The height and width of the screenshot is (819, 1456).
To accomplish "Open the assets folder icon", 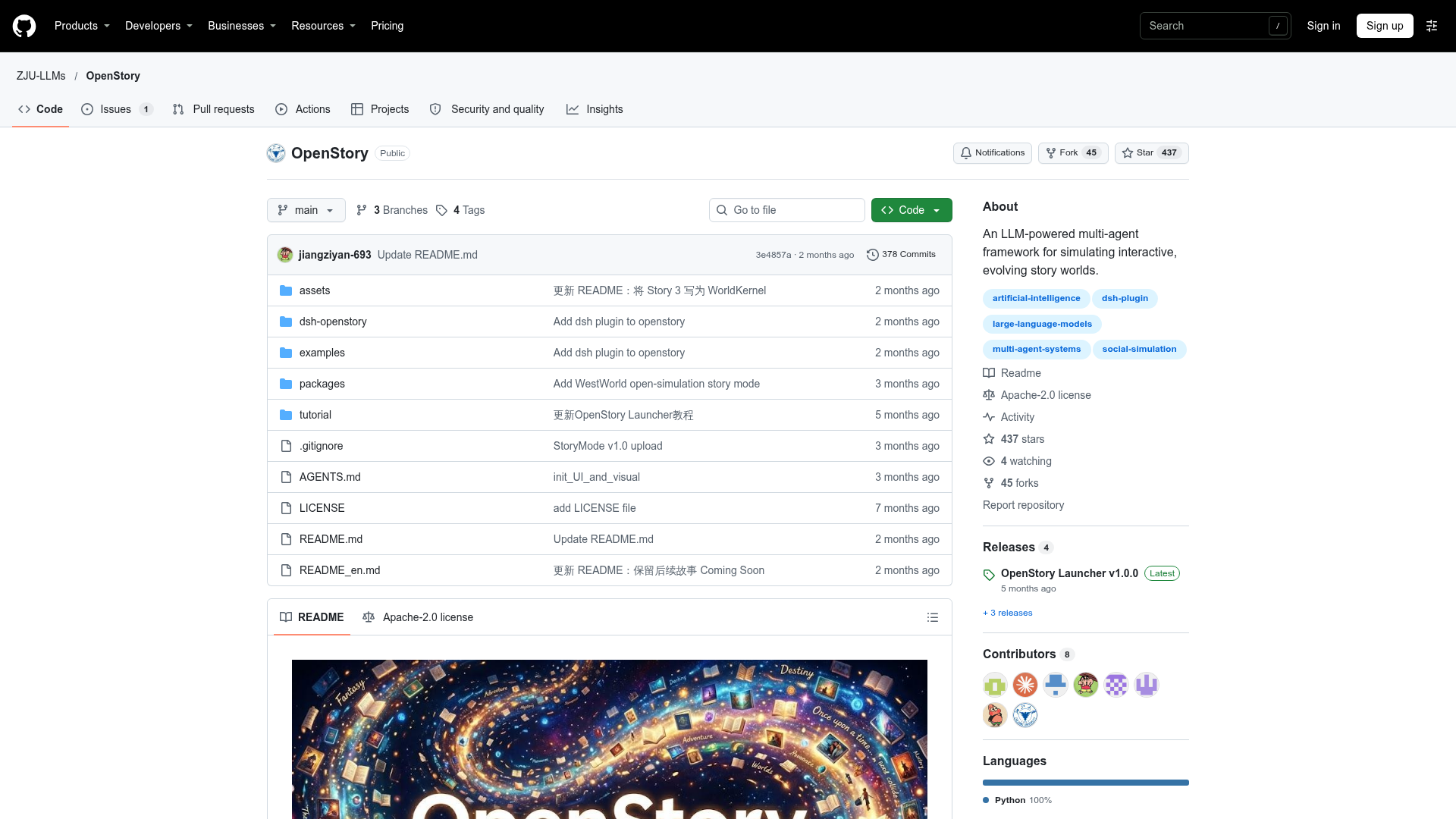I will [286, 290].
